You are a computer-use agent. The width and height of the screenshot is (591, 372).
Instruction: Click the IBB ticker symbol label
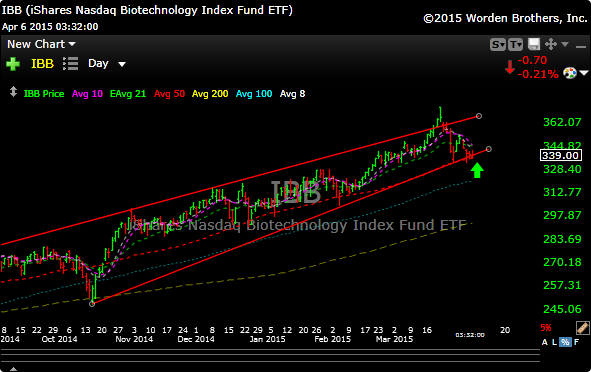tap(42, 64)
